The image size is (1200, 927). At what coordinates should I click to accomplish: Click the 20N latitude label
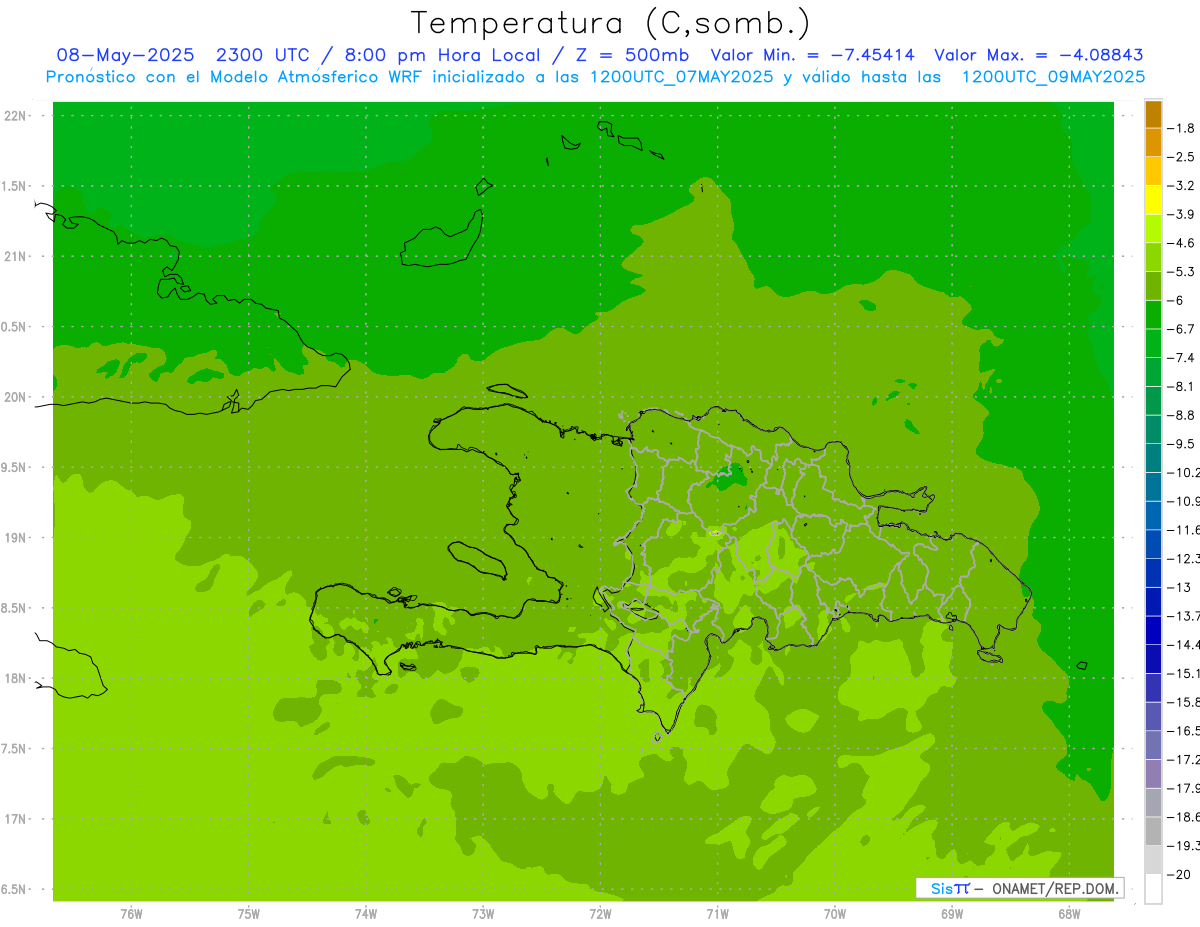(x=15, y=397)
